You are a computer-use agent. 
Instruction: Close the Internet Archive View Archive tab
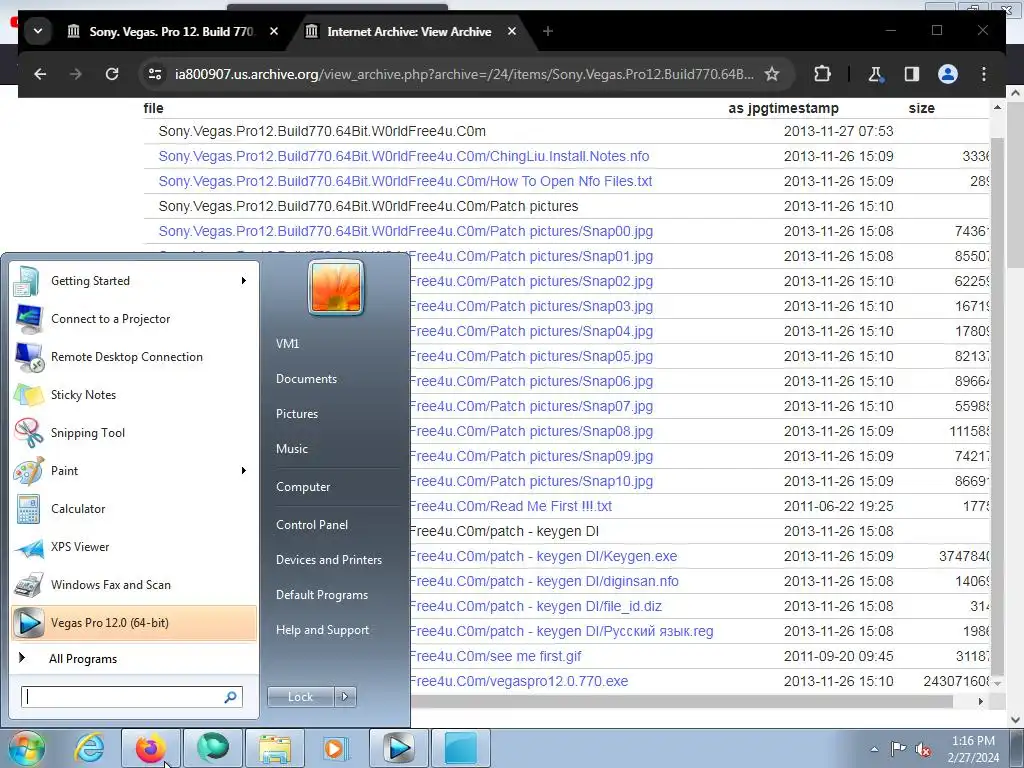click(x=512, y=31)
